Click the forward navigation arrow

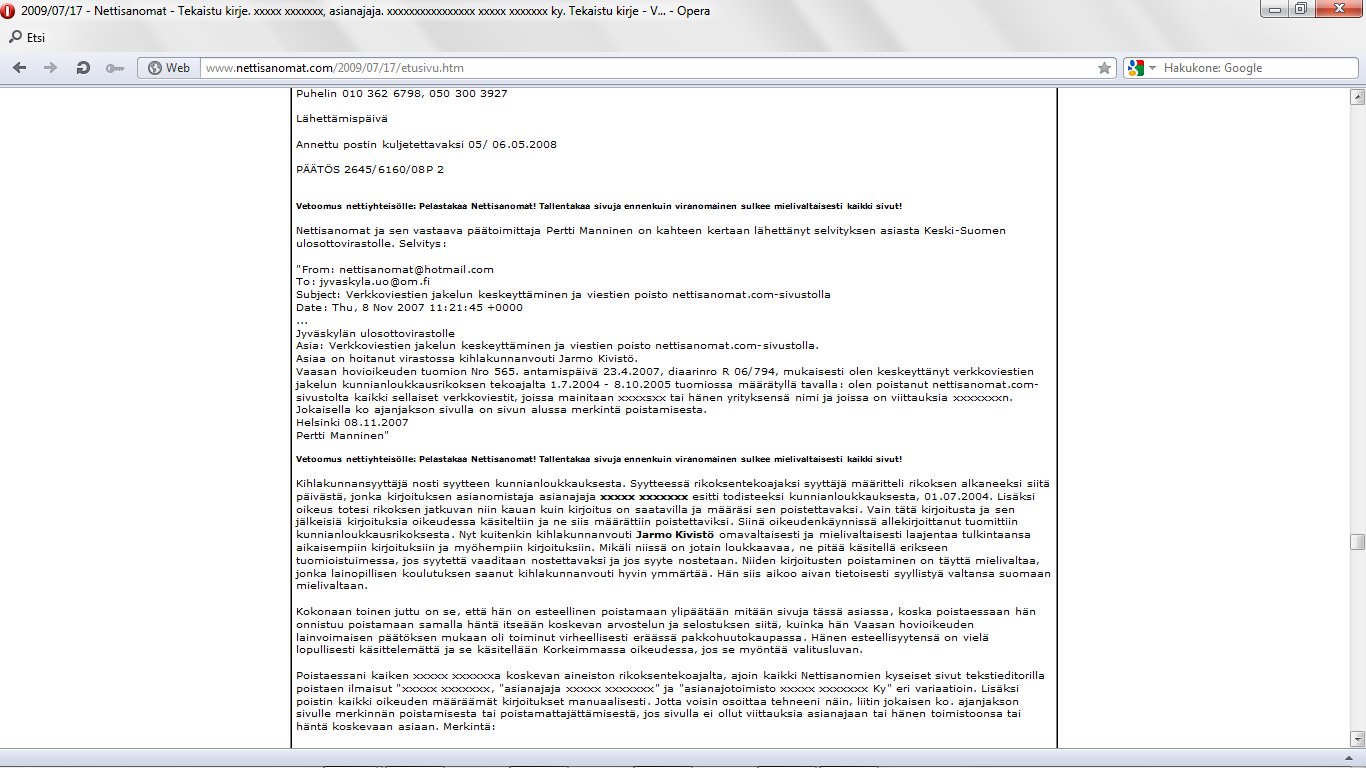coord(51,68)
